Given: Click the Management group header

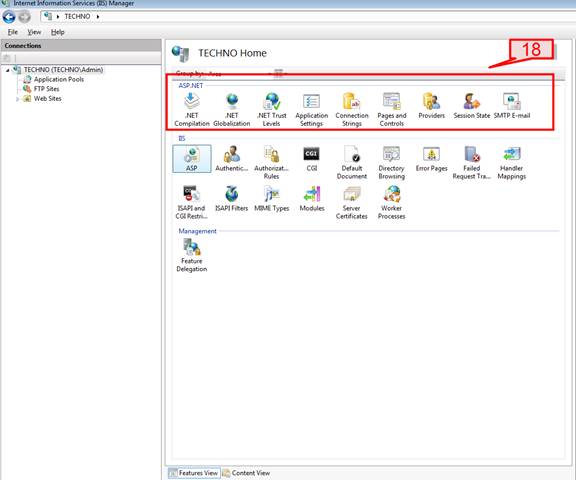Looking at the screenshot, I should 197,231.
